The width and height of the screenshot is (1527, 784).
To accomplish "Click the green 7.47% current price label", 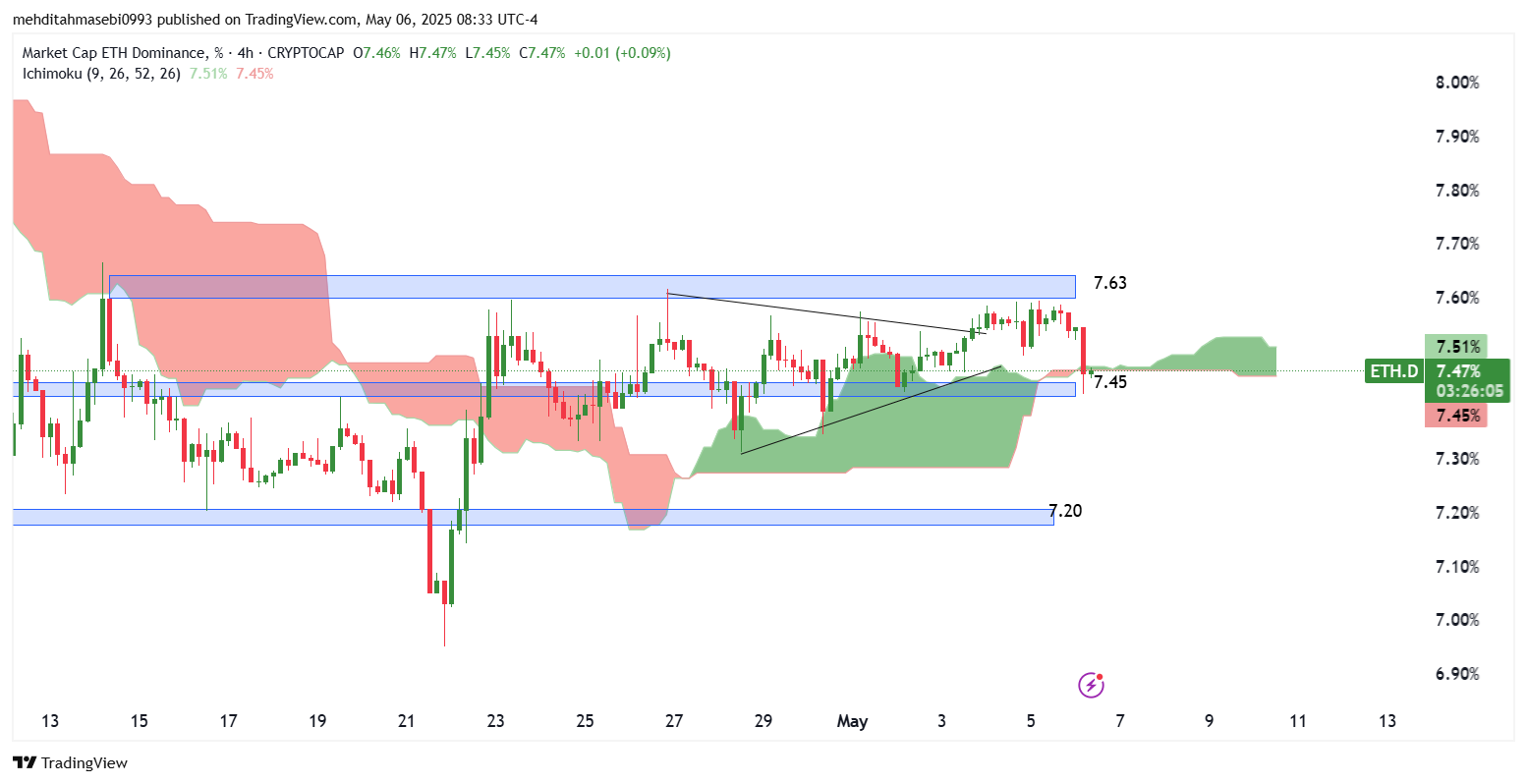I will click(1457, 370).
